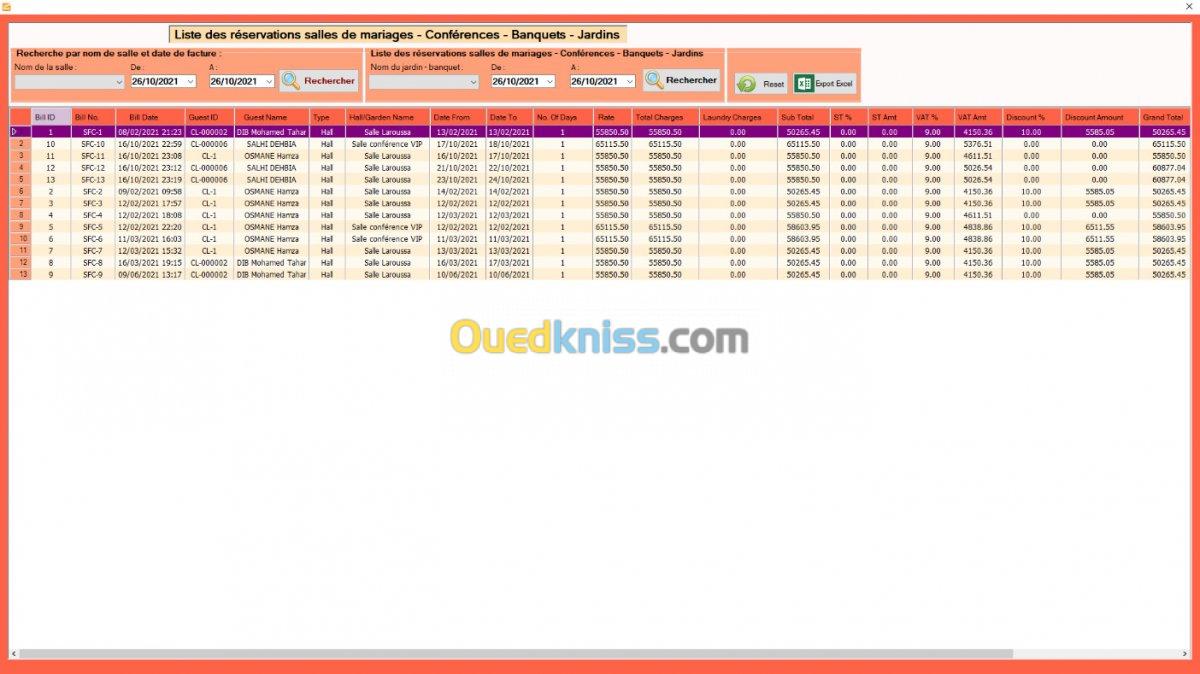Click the No. Of Days column header
1200x674 pixels.
click(563, 117)
